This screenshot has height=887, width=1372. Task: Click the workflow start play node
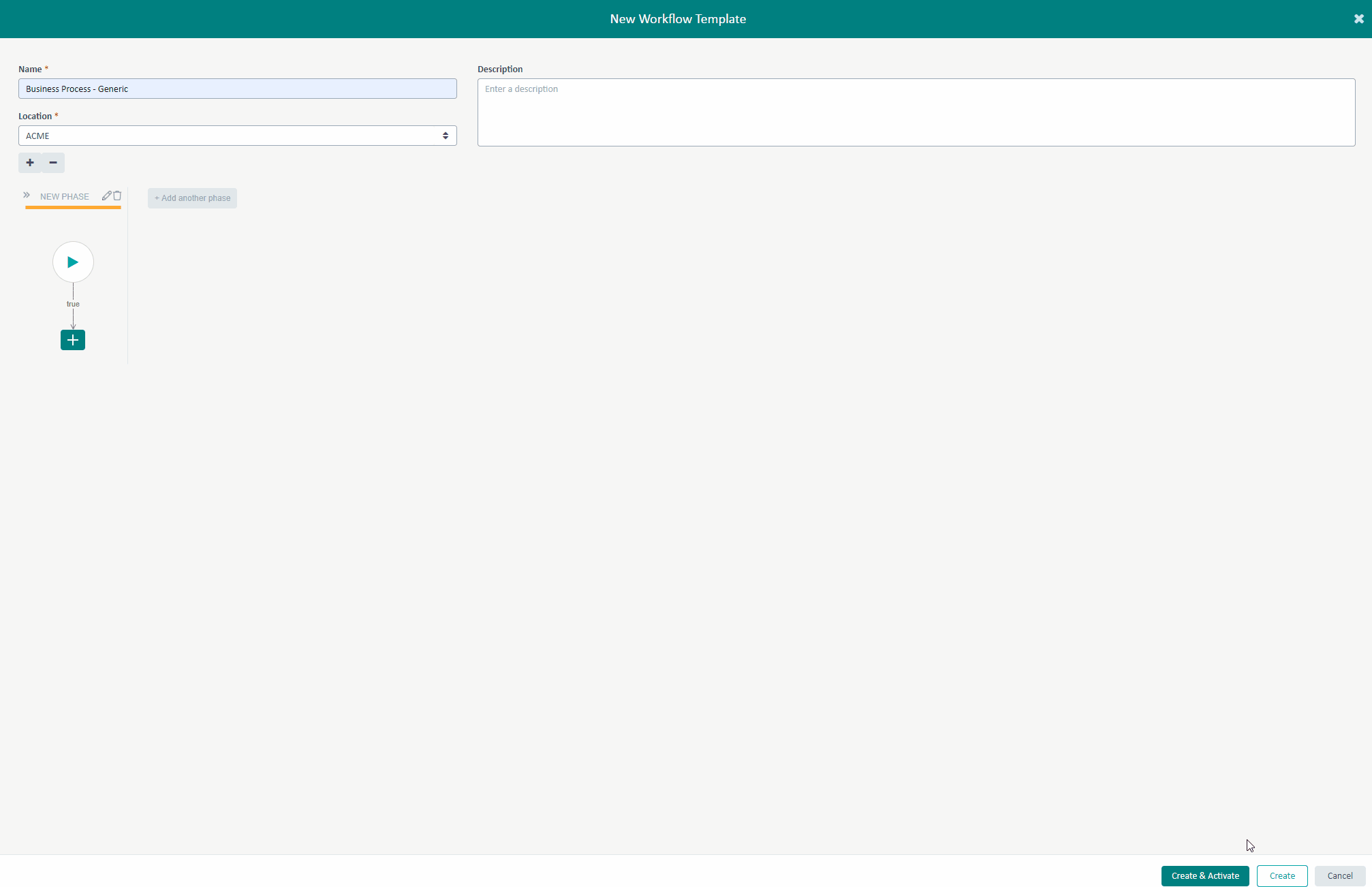click(73, 262)
